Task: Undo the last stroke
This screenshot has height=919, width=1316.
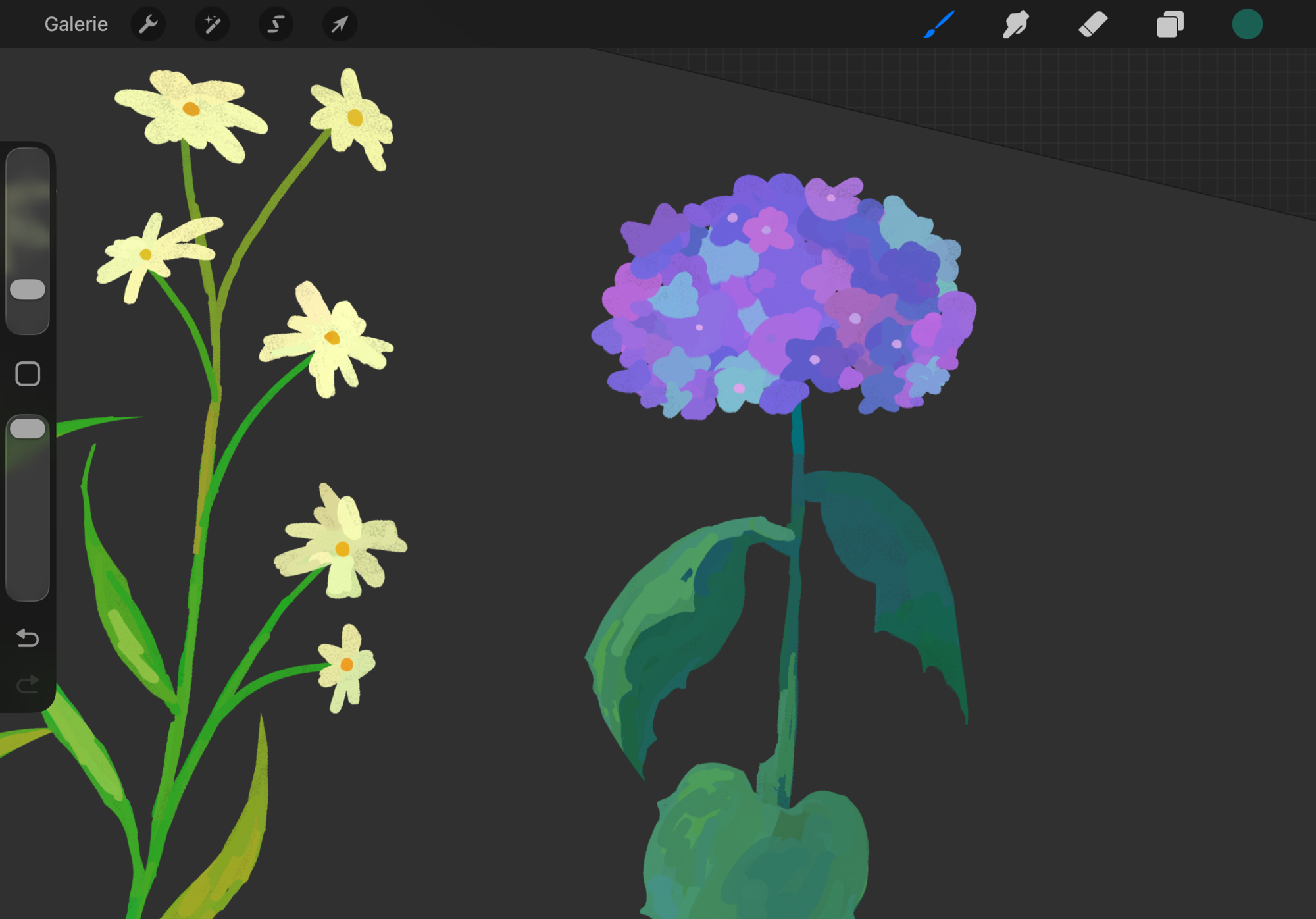Action: point(28,637)
